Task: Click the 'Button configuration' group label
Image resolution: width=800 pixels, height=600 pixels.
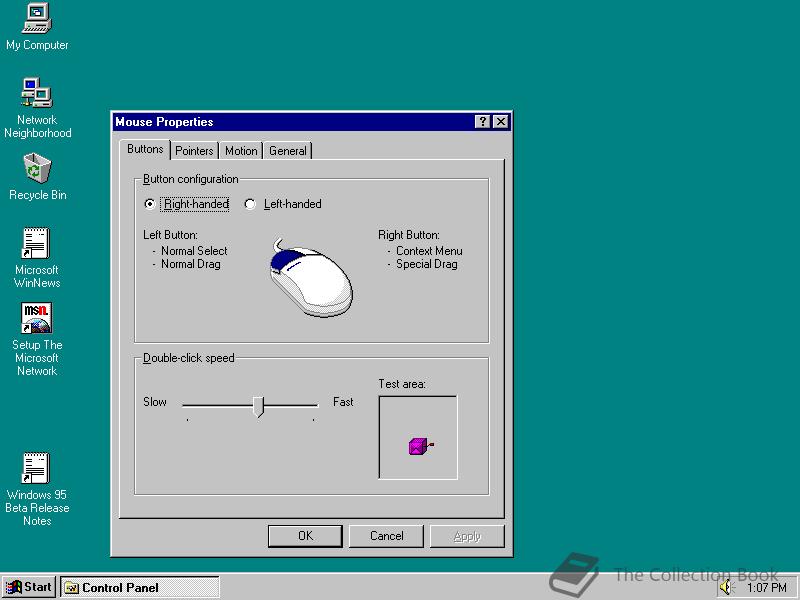Action: 190,179
